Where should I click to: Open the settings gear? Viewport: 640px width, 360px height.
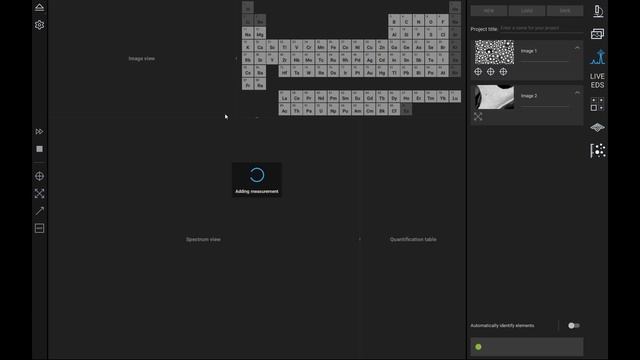pos(39,25)
